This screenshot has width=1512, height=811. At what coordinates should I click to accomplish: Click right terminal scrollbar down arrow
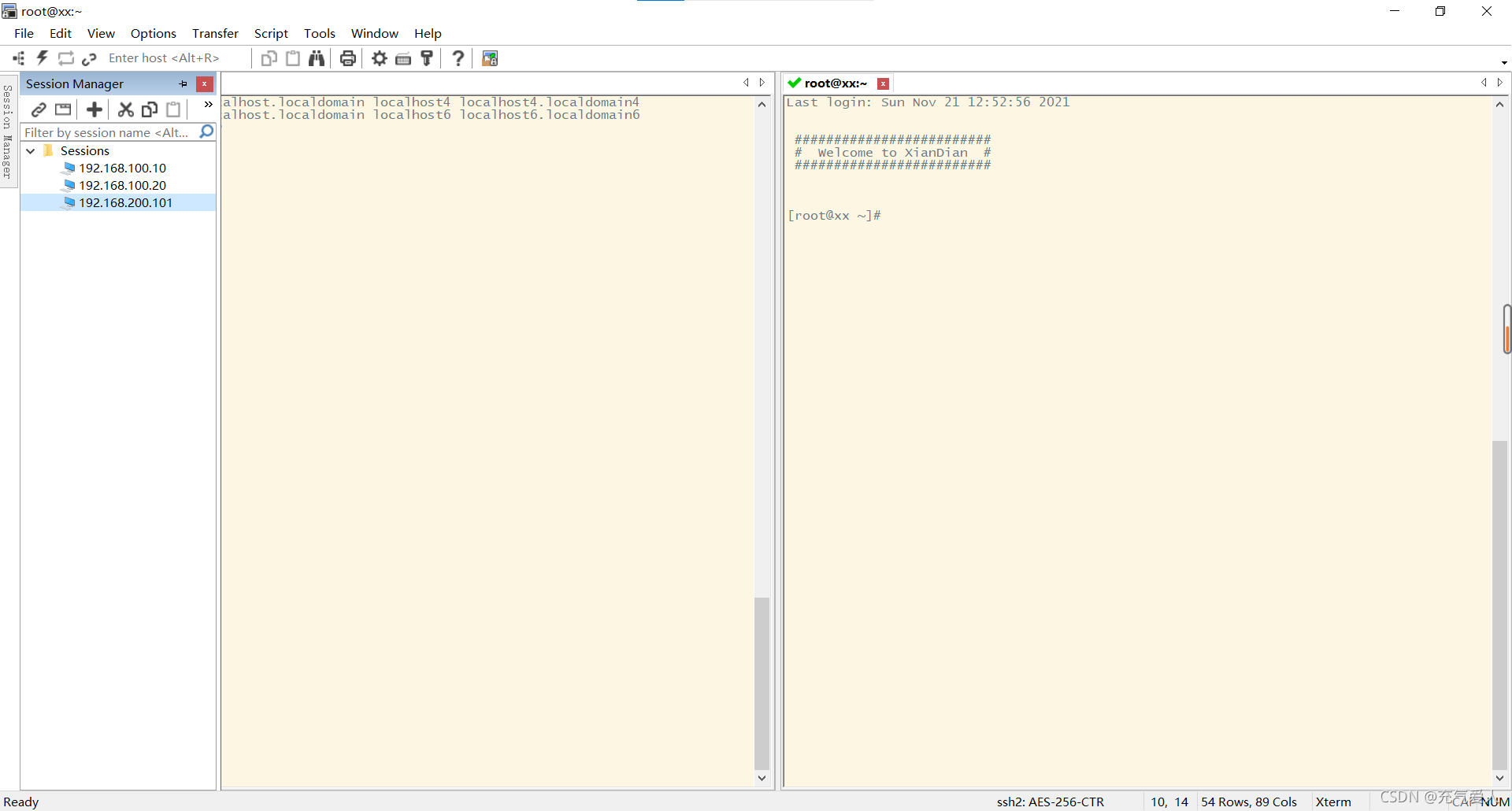(1499, 778)
